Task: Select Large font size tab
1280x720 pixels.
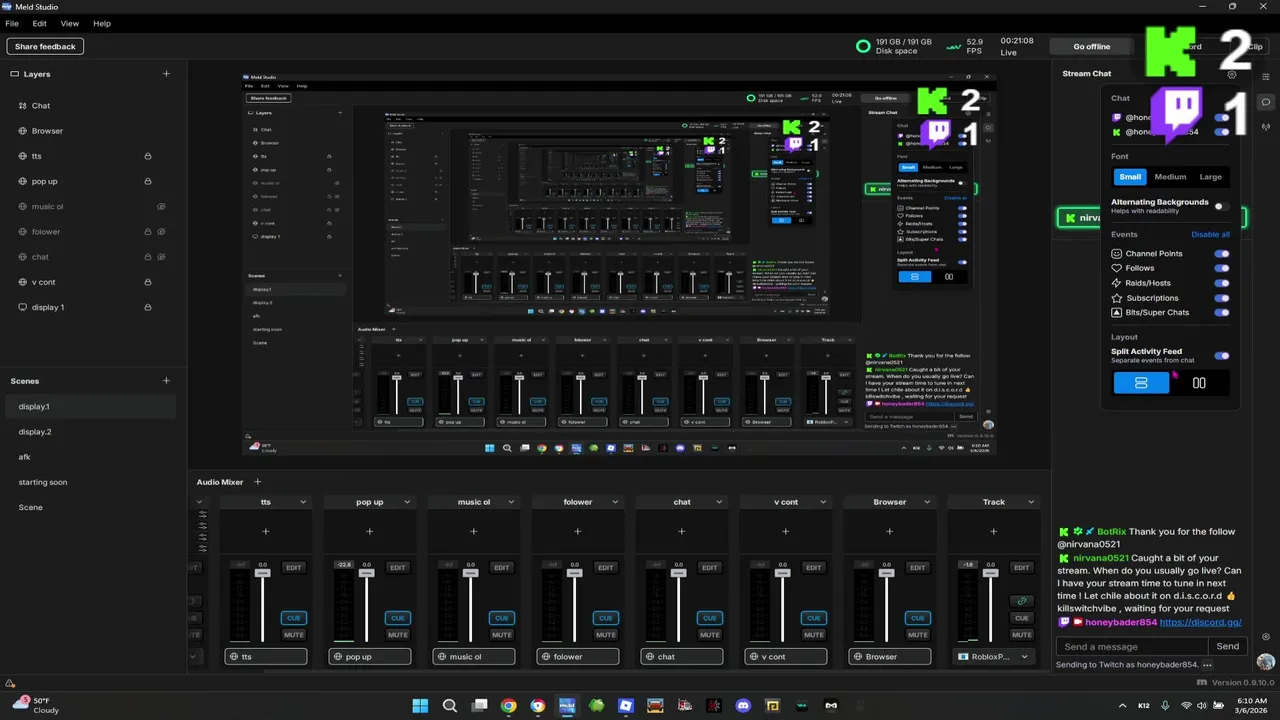Action: tap(1211, 177)
